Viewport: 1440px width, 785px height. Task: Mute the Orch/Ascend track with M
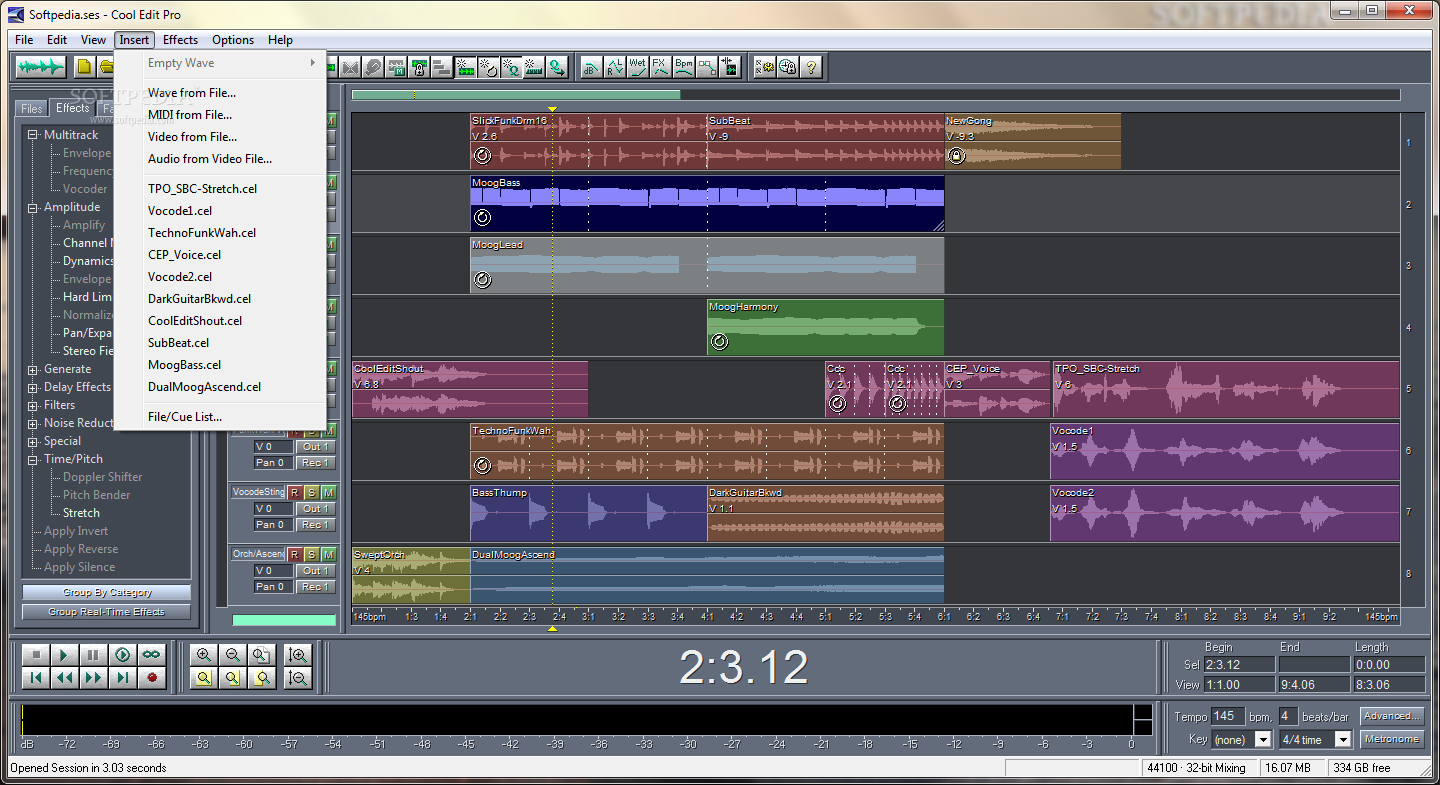[329, 554]
